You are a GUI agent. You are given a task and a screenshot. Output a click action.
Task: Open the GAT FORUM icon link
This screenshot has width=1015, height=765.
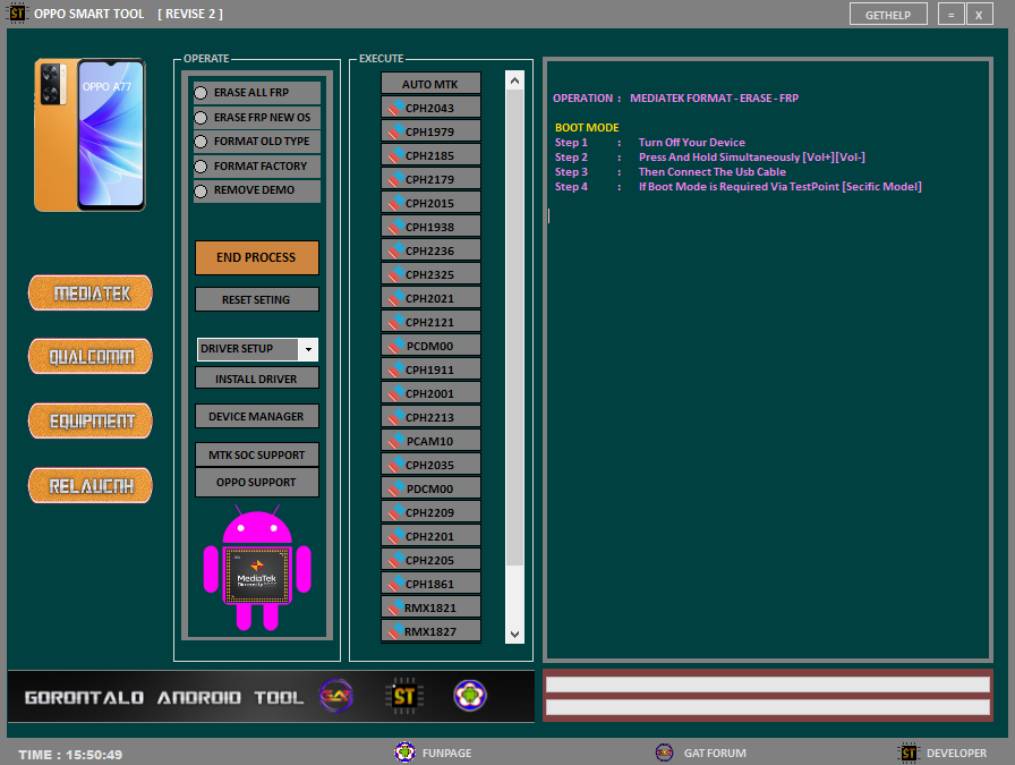tap(663, 752)
